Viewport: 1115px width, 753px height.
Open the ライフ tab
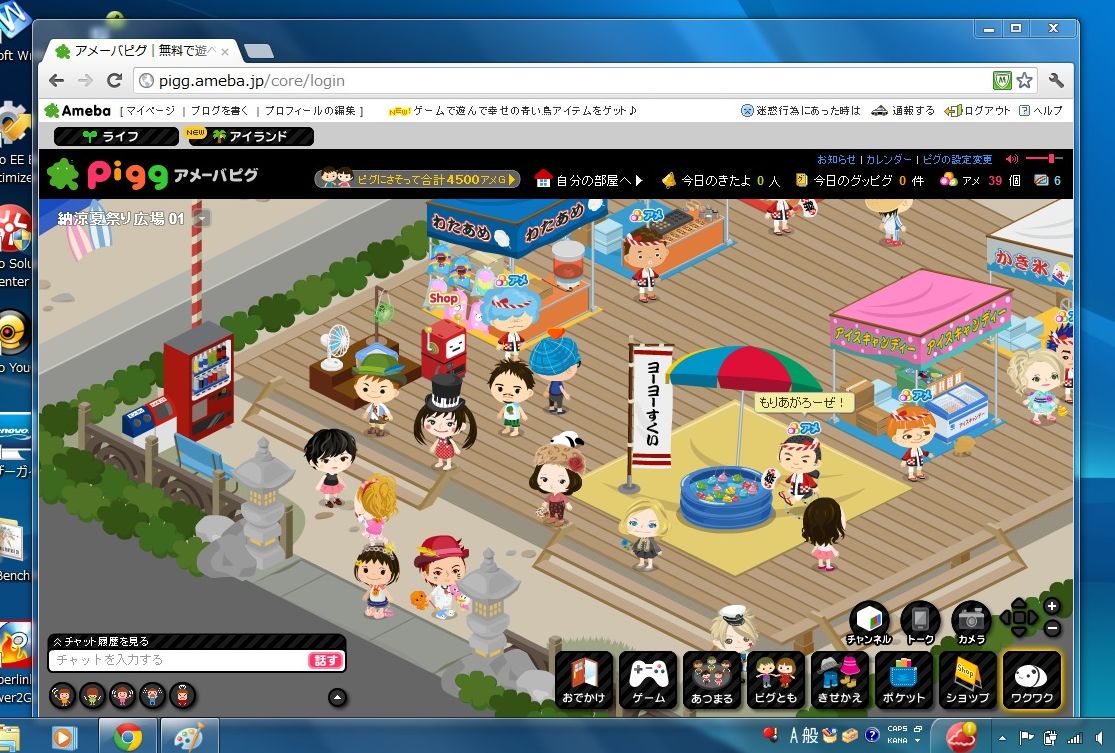tap(116, 137)
